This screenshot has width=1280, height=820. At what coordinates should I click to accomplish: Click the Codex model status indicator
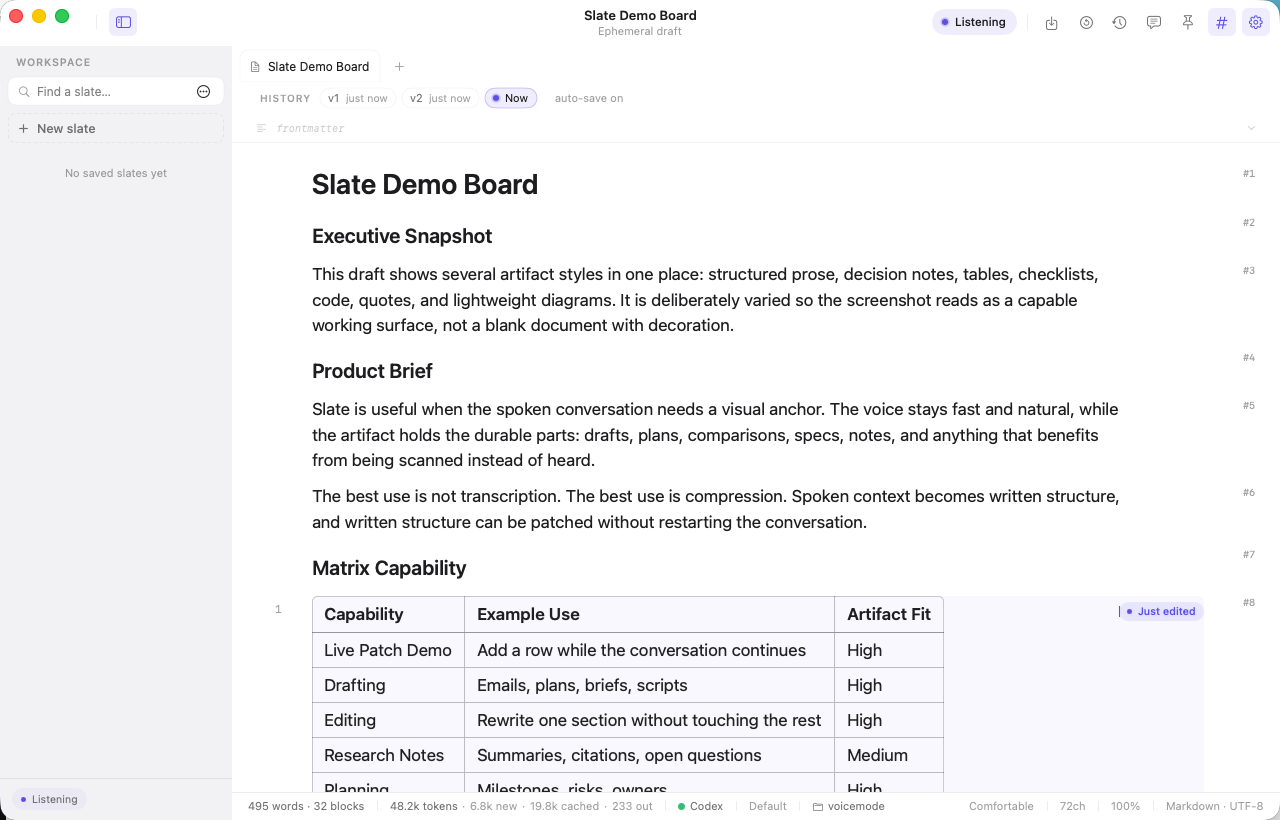(700, 806)
